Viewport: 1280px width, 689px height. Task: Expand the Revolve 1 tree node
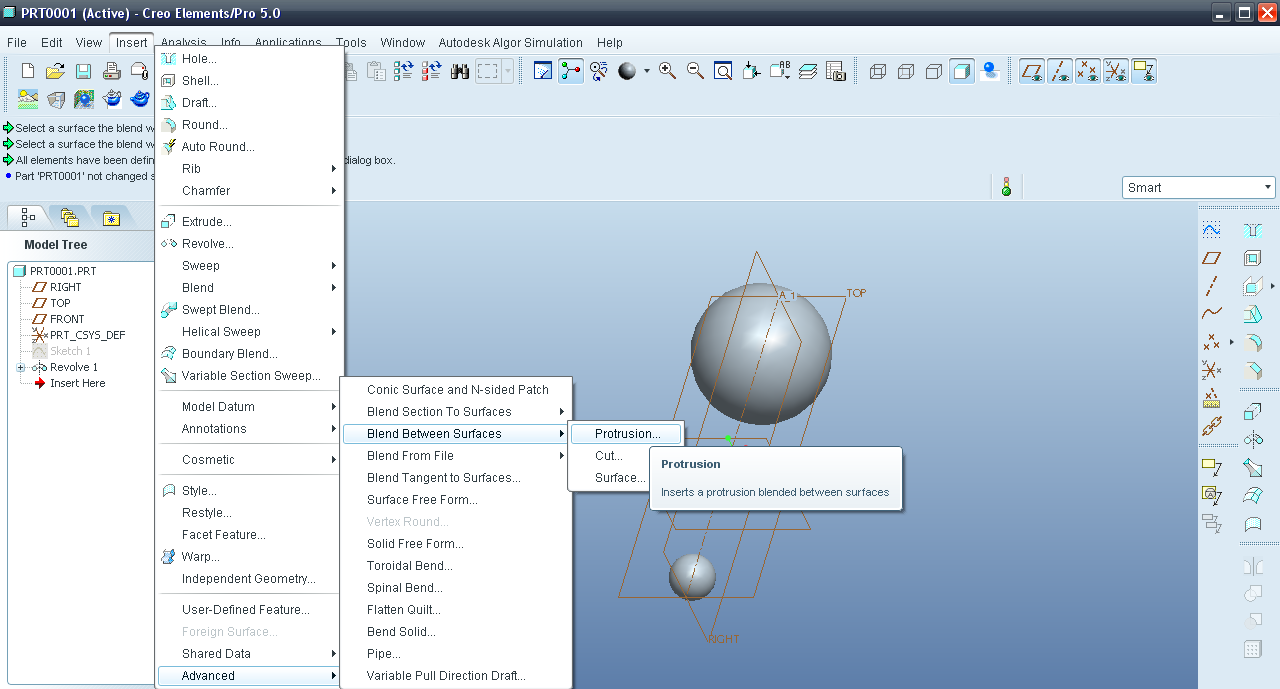(x=20, y=367)
